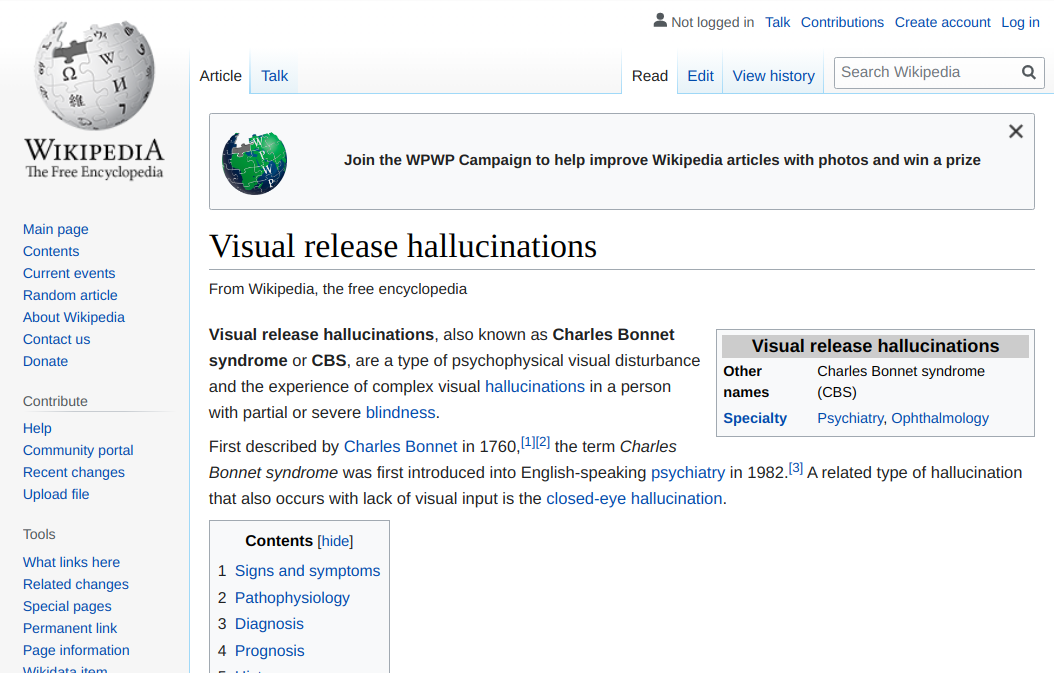This screenshot has width=1054, height=673.
Task: Load a Random article
Action: 70,295
